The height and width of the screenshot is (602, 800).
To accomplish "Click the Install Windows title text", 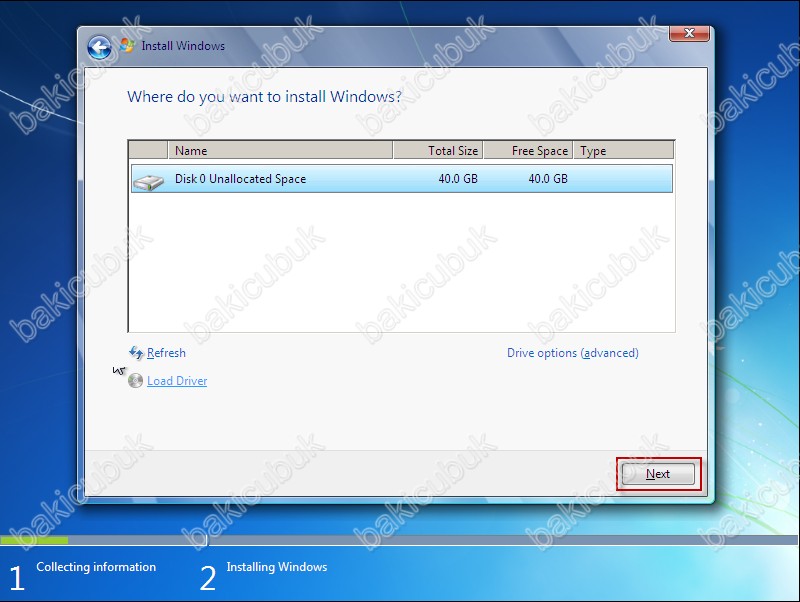I will click(x=183, y=46).
